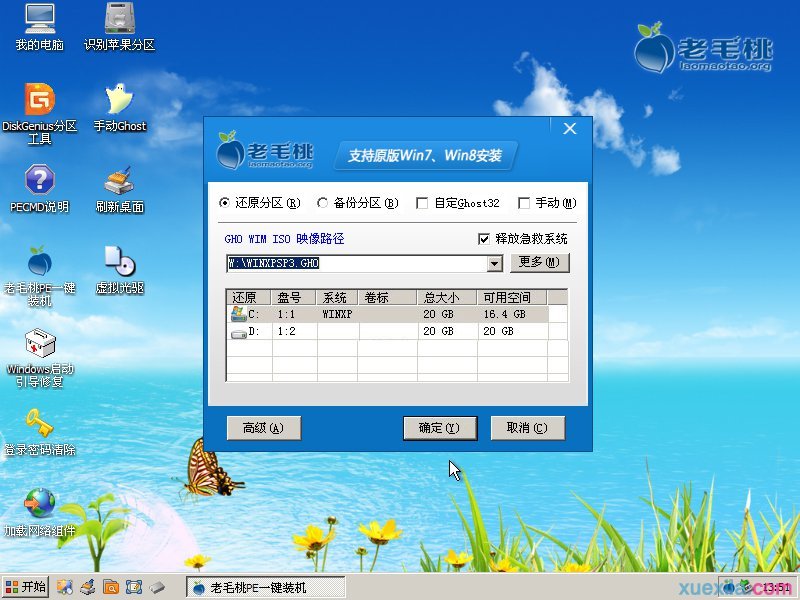Open 登录密码清除 tool
The width and height of the screenshot is (800, 600).
[x=37, y=430]
